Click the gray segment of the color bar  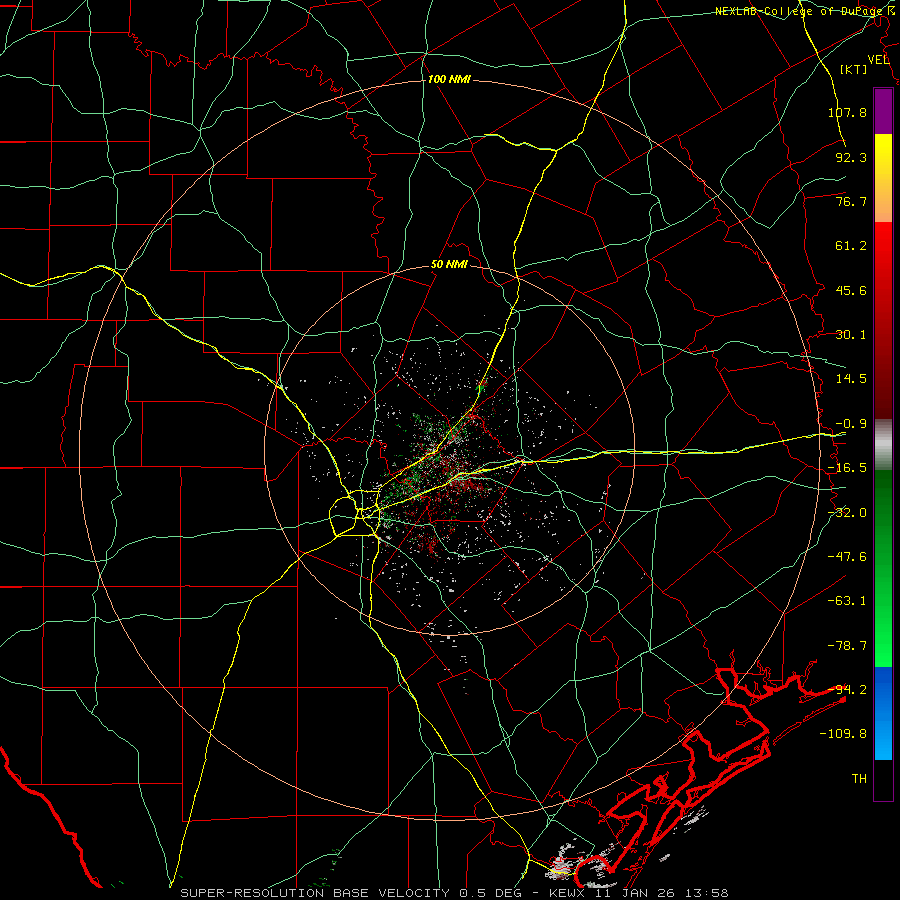click(883, 444)
